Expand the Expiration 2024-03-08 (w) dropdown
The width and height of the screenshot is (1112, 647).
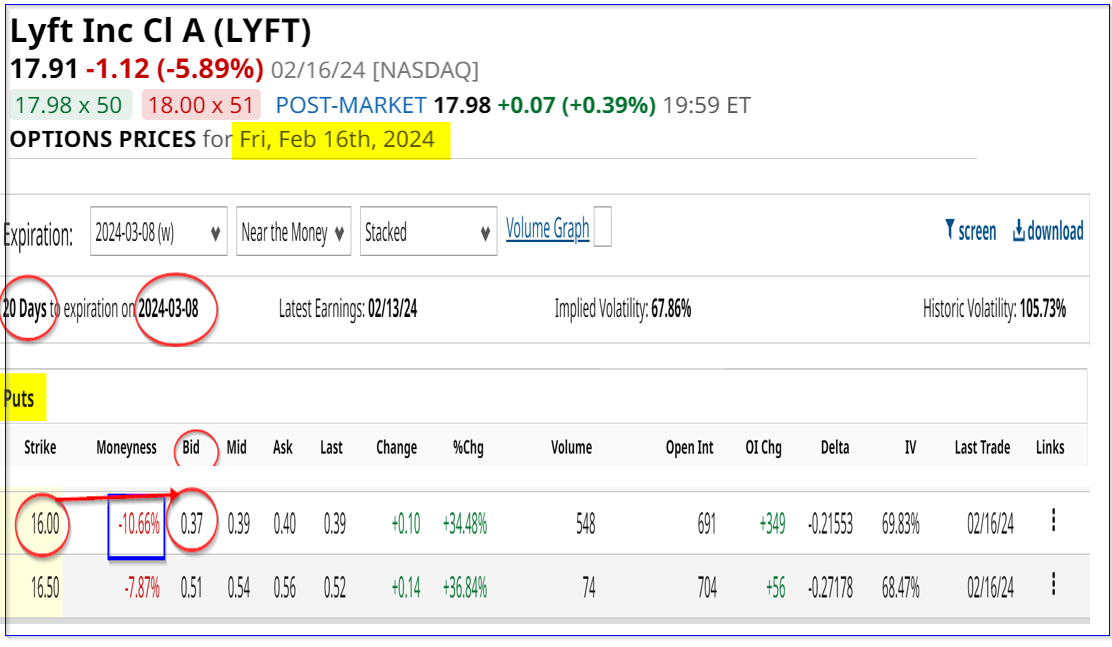[x=158, y=233]
